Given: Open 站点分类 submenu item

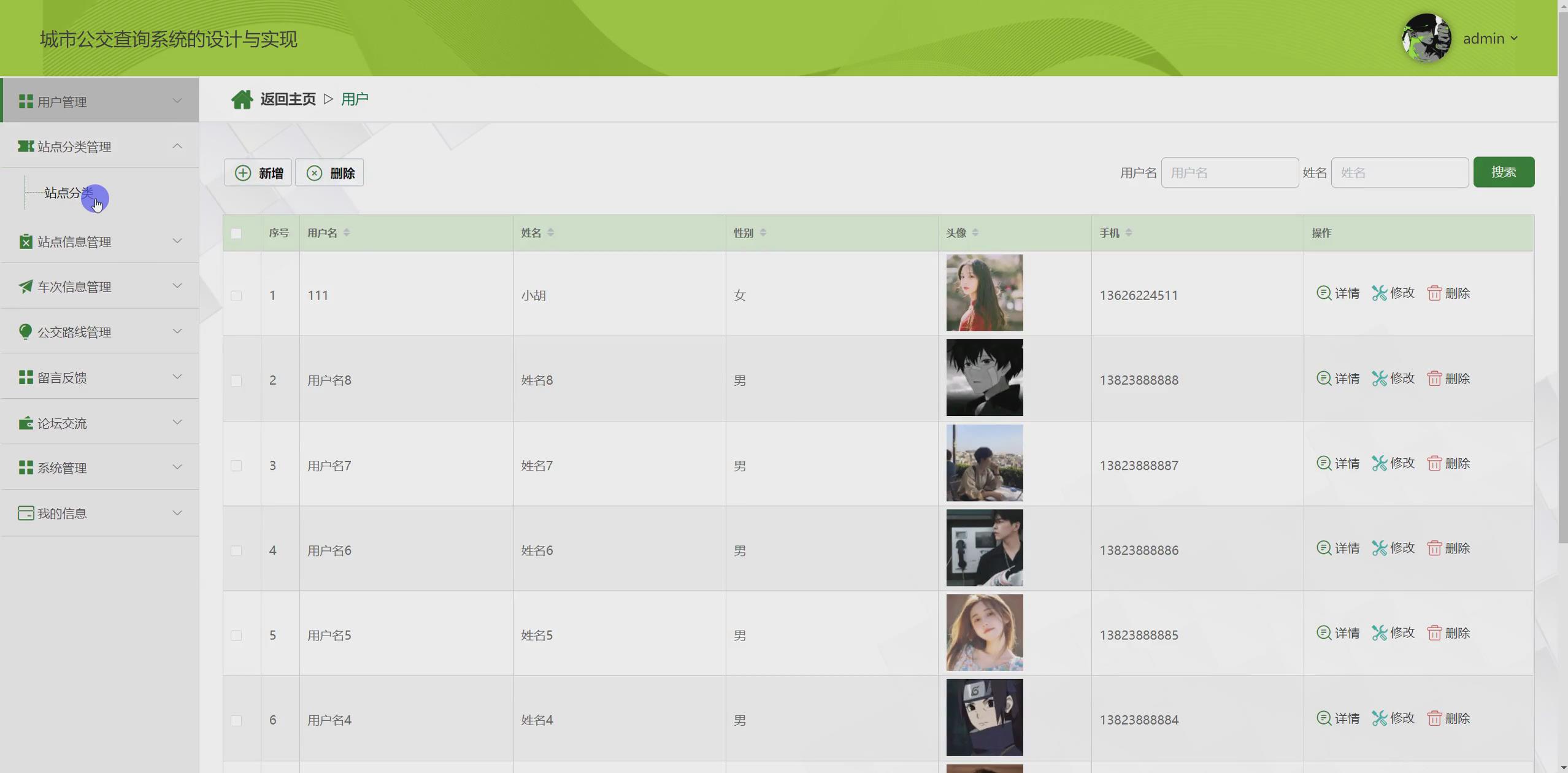Looking at the screenshot, I should click(x=69, y=193).
